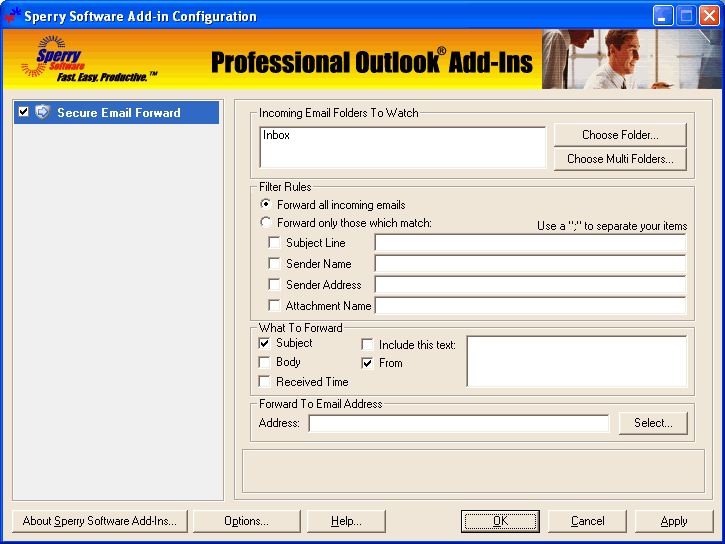Open the Choose Folder dialog
Screen dimensions: 725x544
click(620, 134)
